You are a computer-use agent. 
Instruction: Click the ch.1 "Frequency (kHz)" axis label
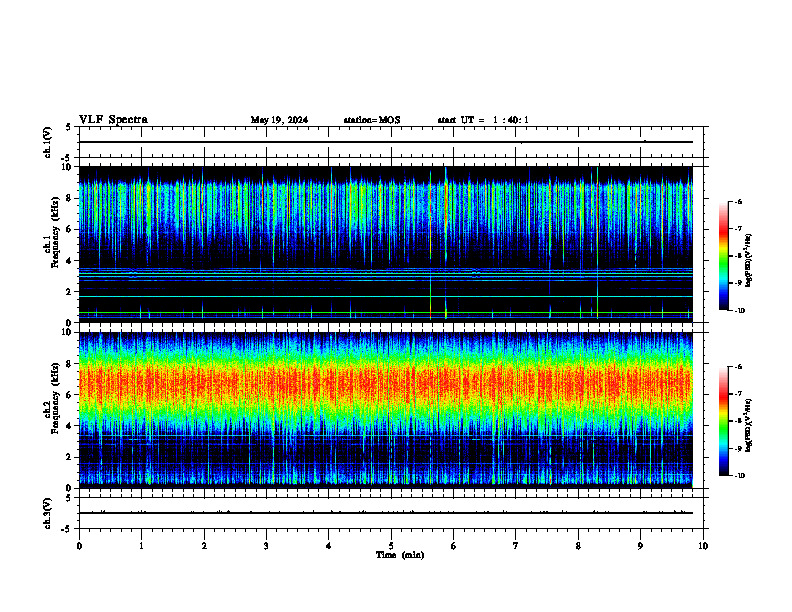(55, 233)
